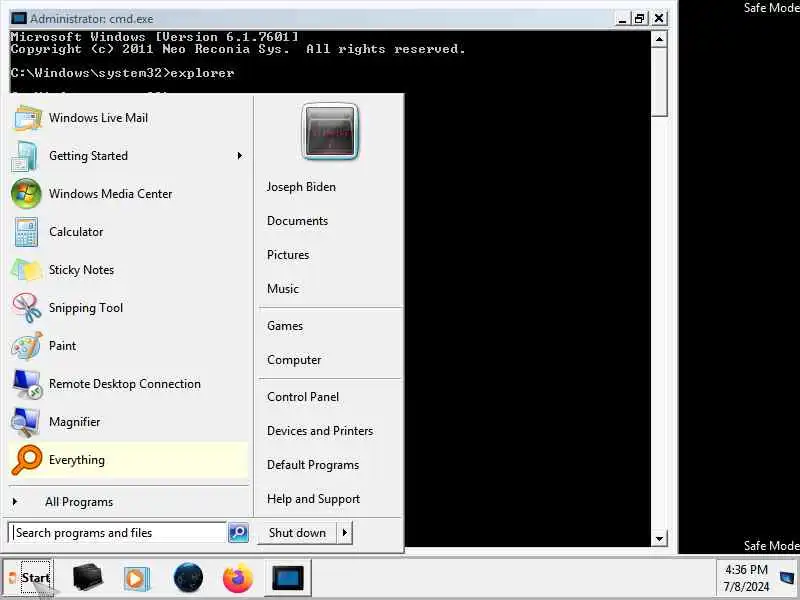This screenshot has height=600, width=800.
Task: Minimize the cmd.exe window
Action: pos(622,19)
